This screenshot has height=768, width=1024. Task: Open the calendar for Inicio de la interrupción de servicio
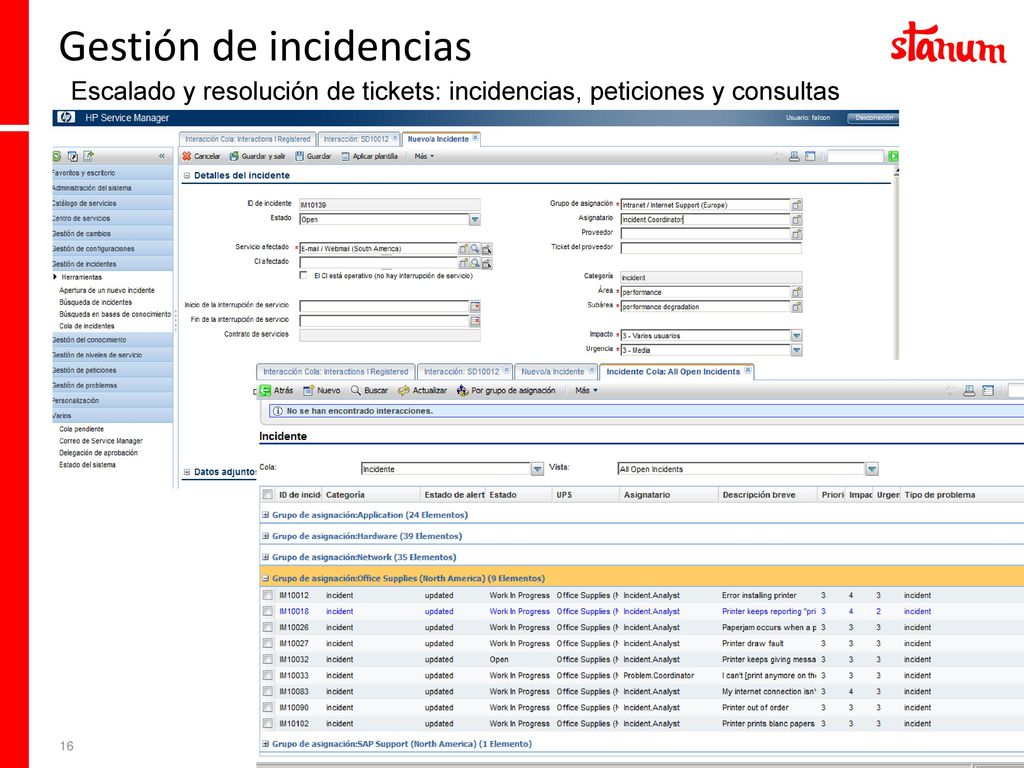tap(475, 306)
